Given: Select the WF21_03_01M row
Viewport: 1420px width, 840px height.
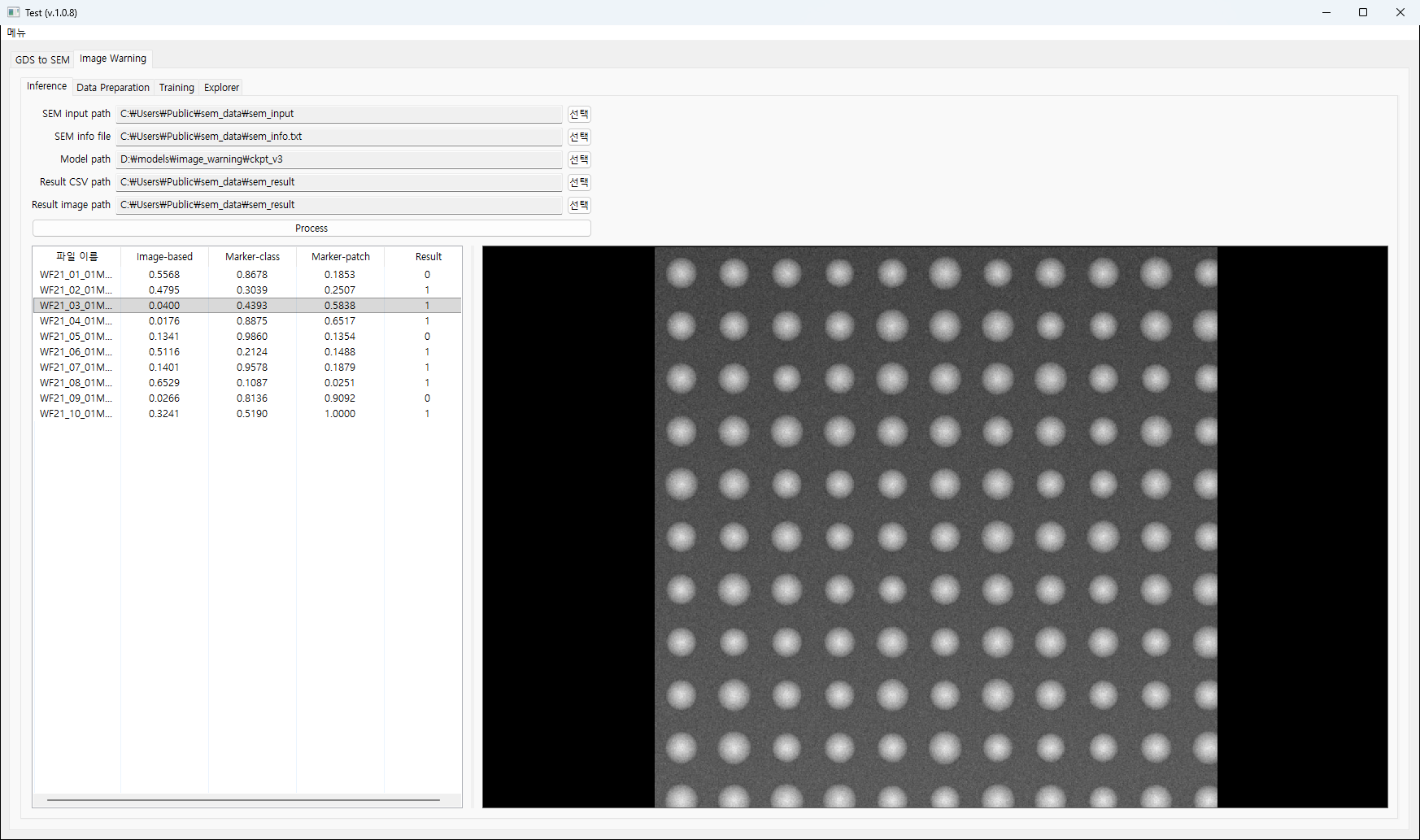Looking at the screenshot, I should coord(247,306).
